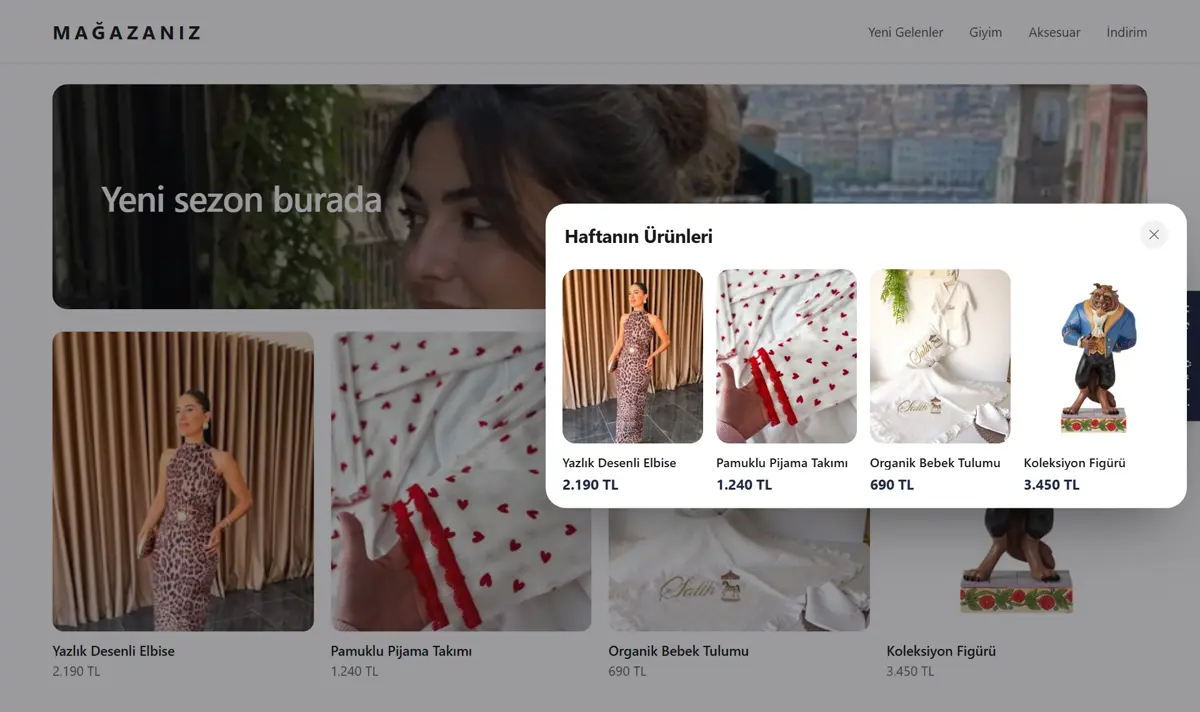Viewport: 1200px width, 712px height.
Task: Click the grey 3.450 TL price in page grid
Action: coord(911,671)
